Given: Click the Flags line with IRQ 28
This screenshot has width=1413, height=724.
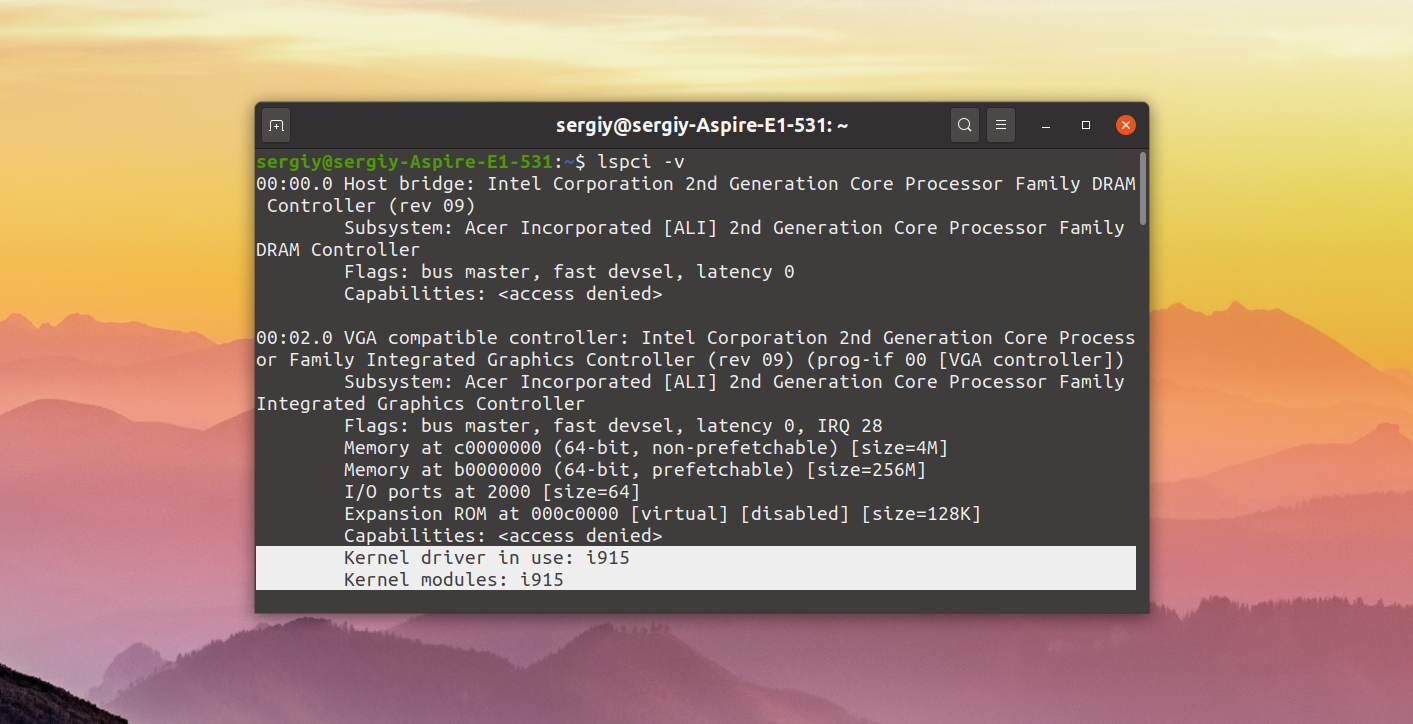Looking at the screenshot, I should coord(613,426).
